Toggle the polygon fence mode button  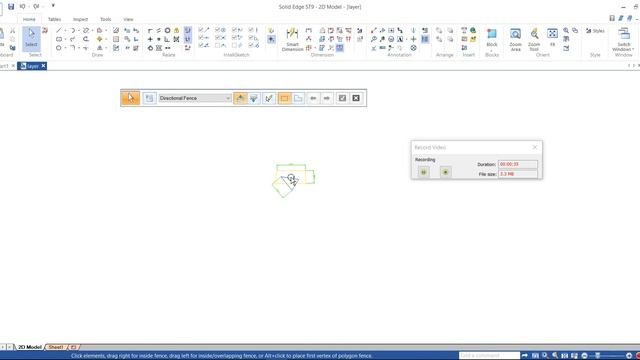tap(298, 98)
